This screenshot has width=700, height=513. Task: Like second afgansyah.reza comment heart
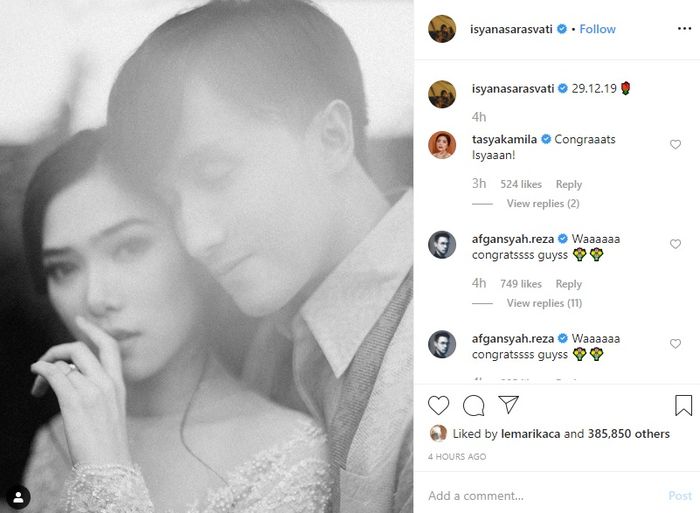pyautogui.click(x=675, y=344)
